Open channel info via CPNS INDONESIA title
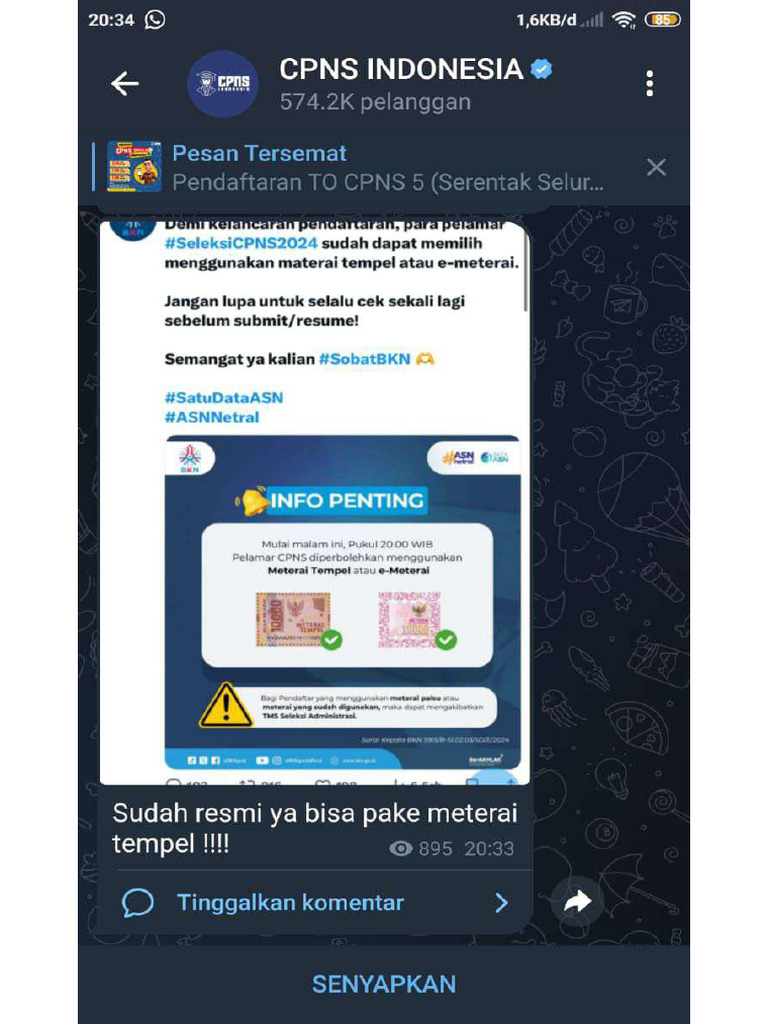 pyautogui.click(x=401, y=69)
